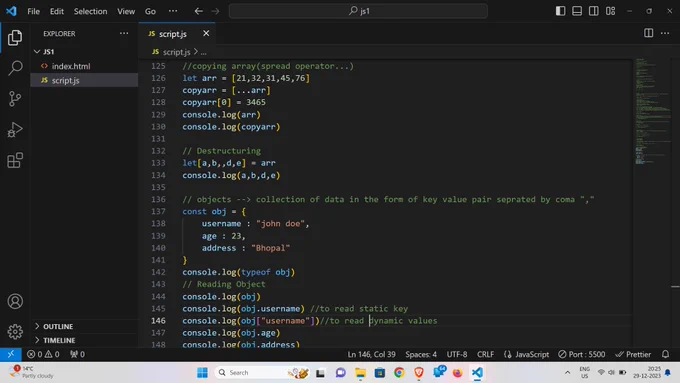The height and width of the screenshot is (383, 680).
Task: Open Windows Start menu
Action: pyautogui.click(x=203, y=373)
